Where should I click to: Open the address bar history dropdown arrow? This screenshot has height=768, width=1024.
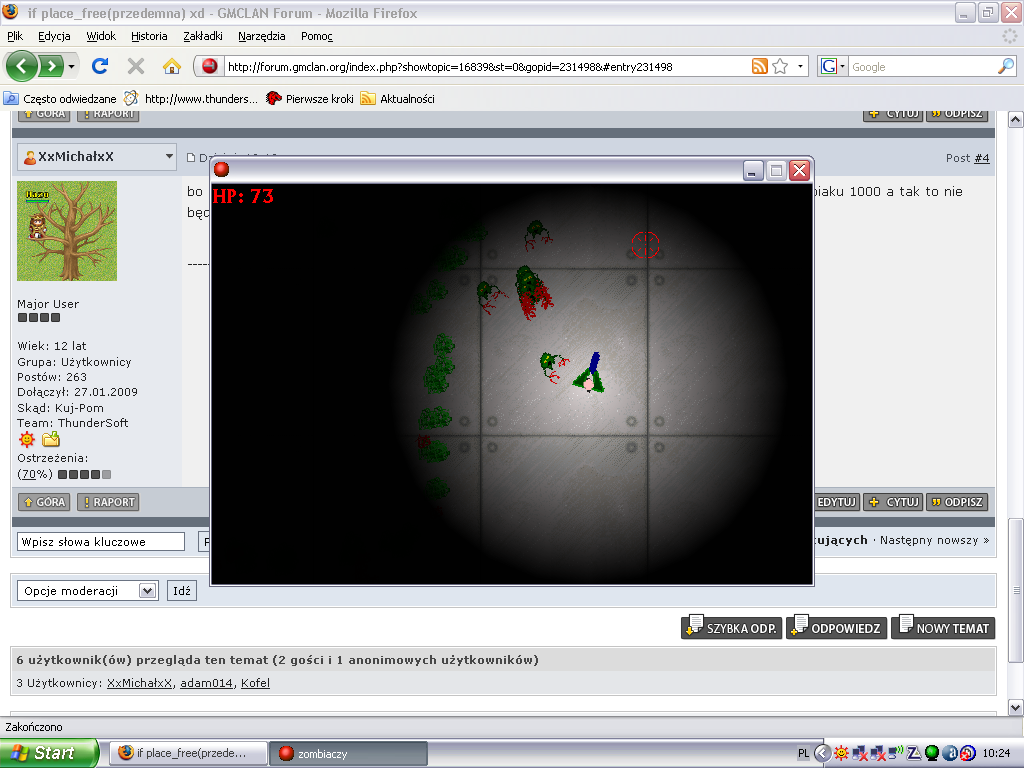click(801, 67)
